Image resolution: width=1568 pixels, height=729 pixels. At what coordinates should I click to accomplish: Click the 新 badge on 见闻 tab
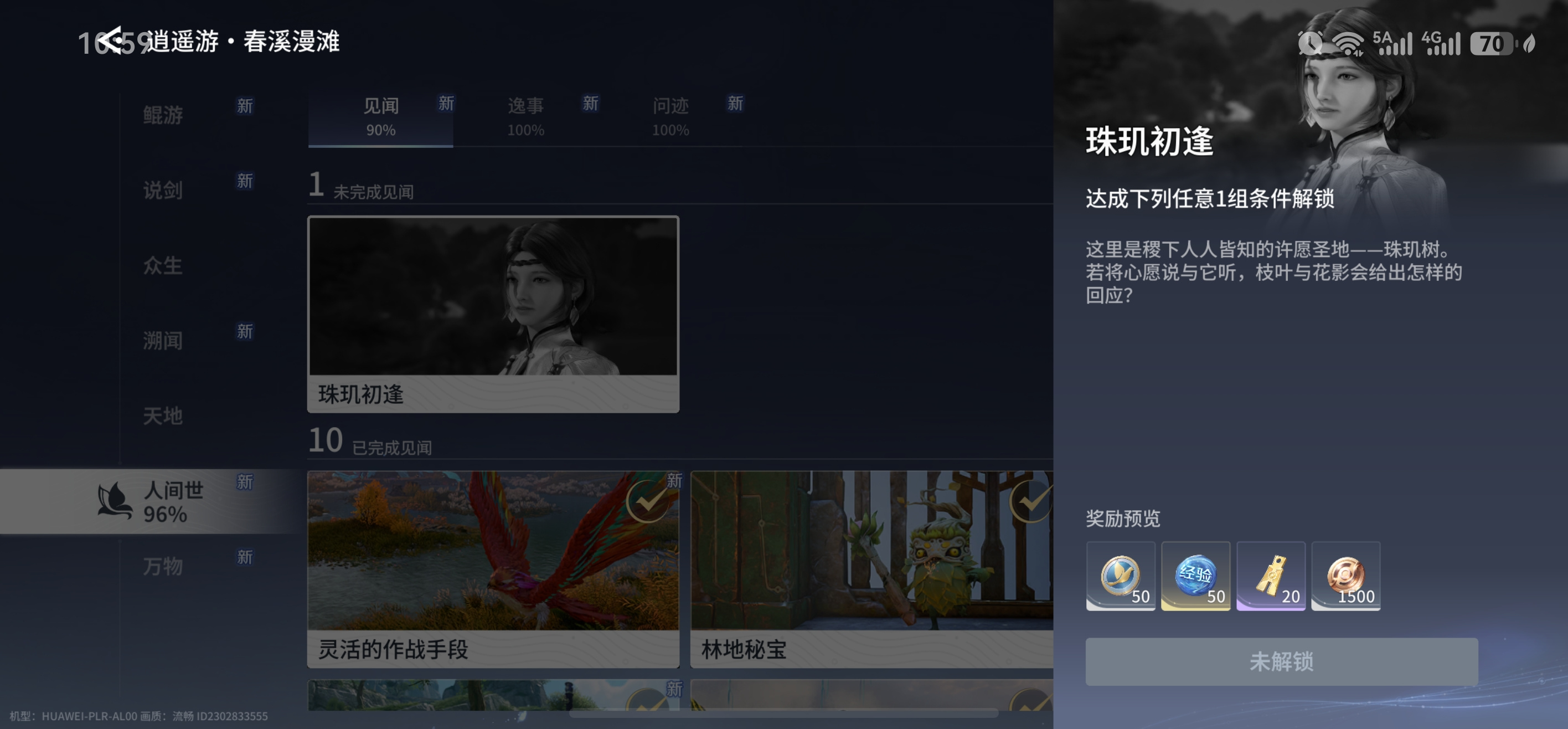446,104
